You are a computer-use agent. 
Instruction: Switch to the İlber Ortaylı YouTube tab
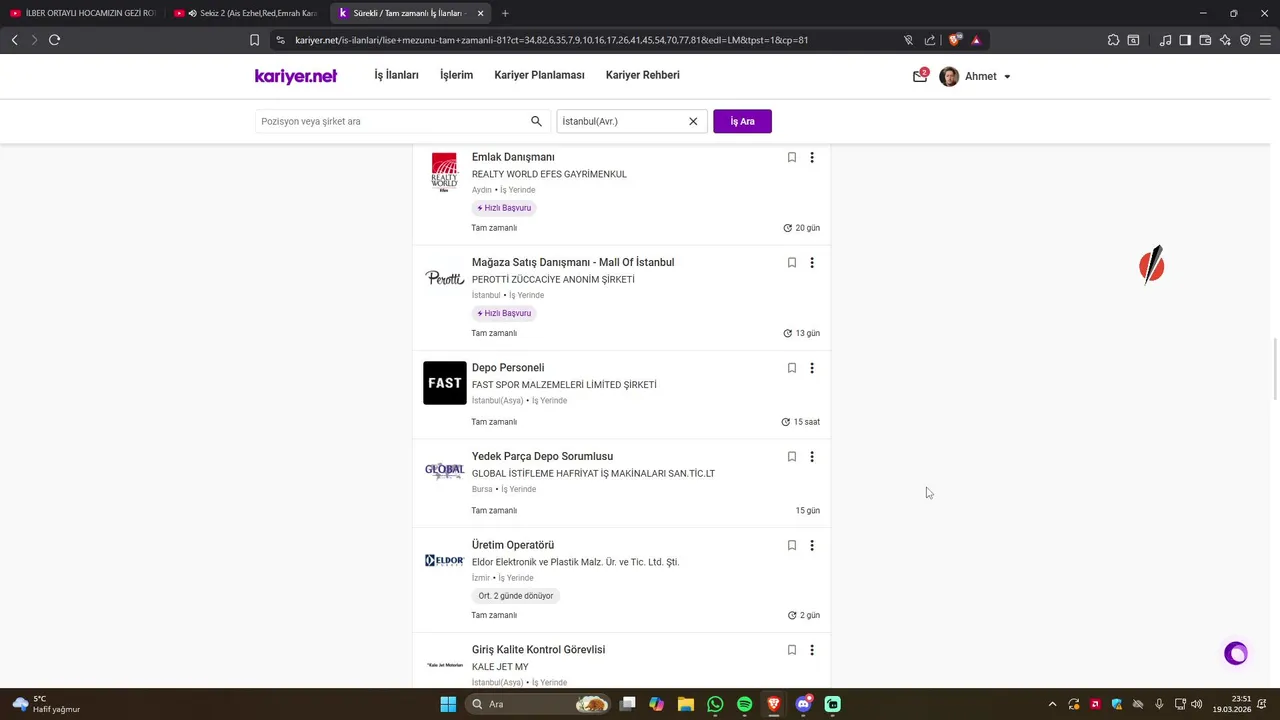tap(83, 13)
